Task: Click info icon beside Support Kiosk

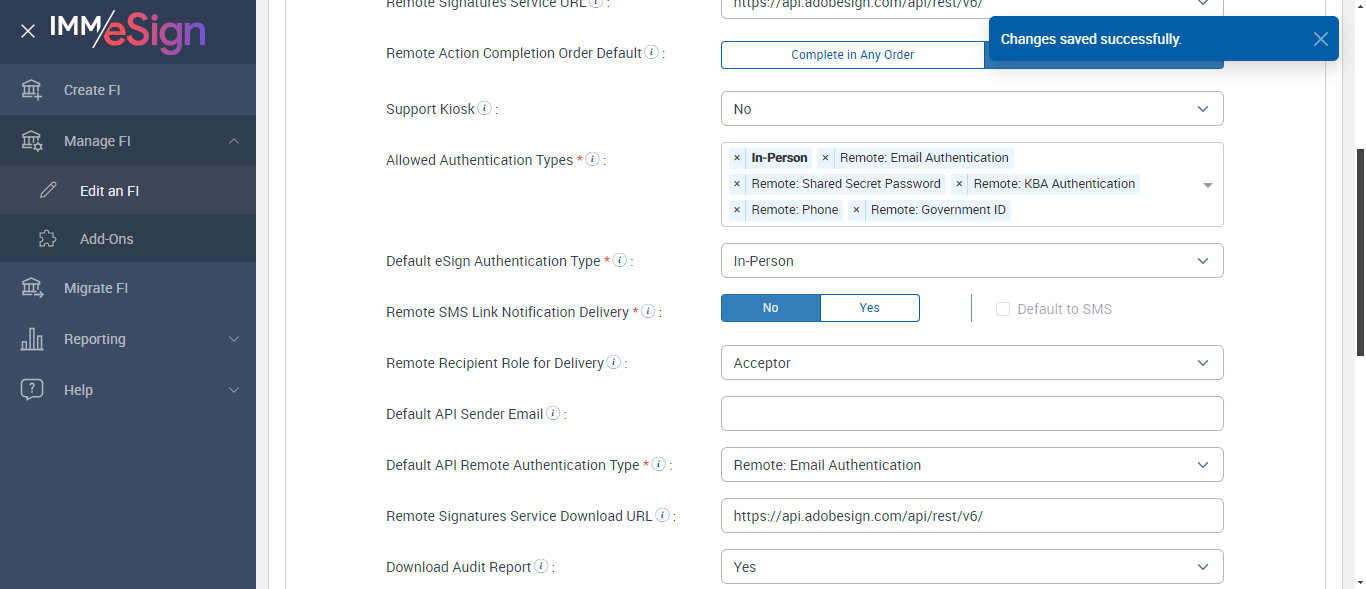Action: click(485, 108)
